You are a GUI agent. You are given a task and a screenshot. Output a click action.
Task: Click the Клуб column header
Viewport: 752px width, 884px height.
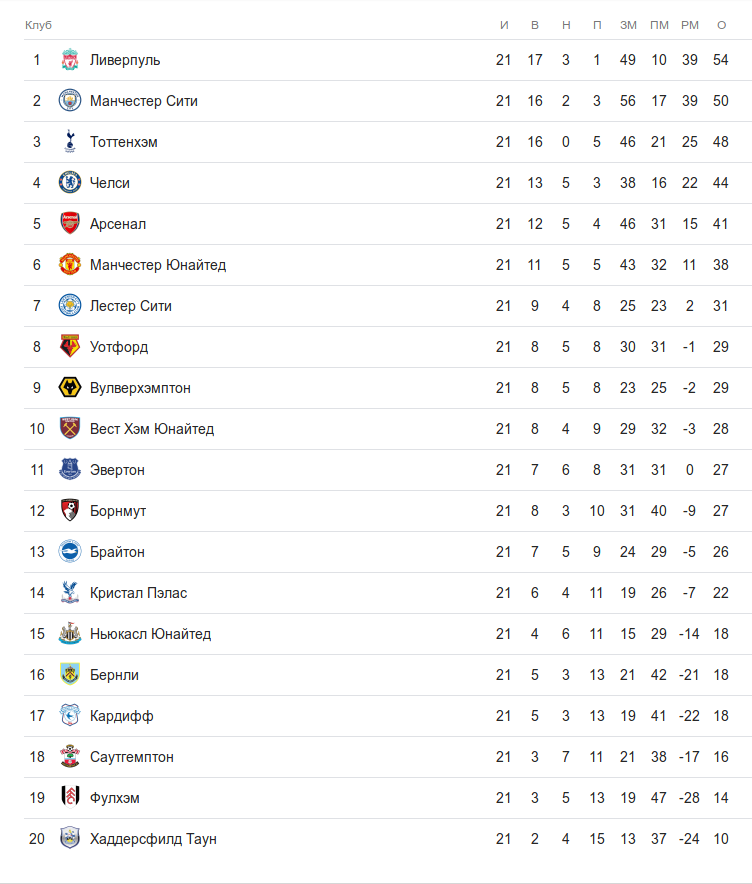click(x=38, y=24)
